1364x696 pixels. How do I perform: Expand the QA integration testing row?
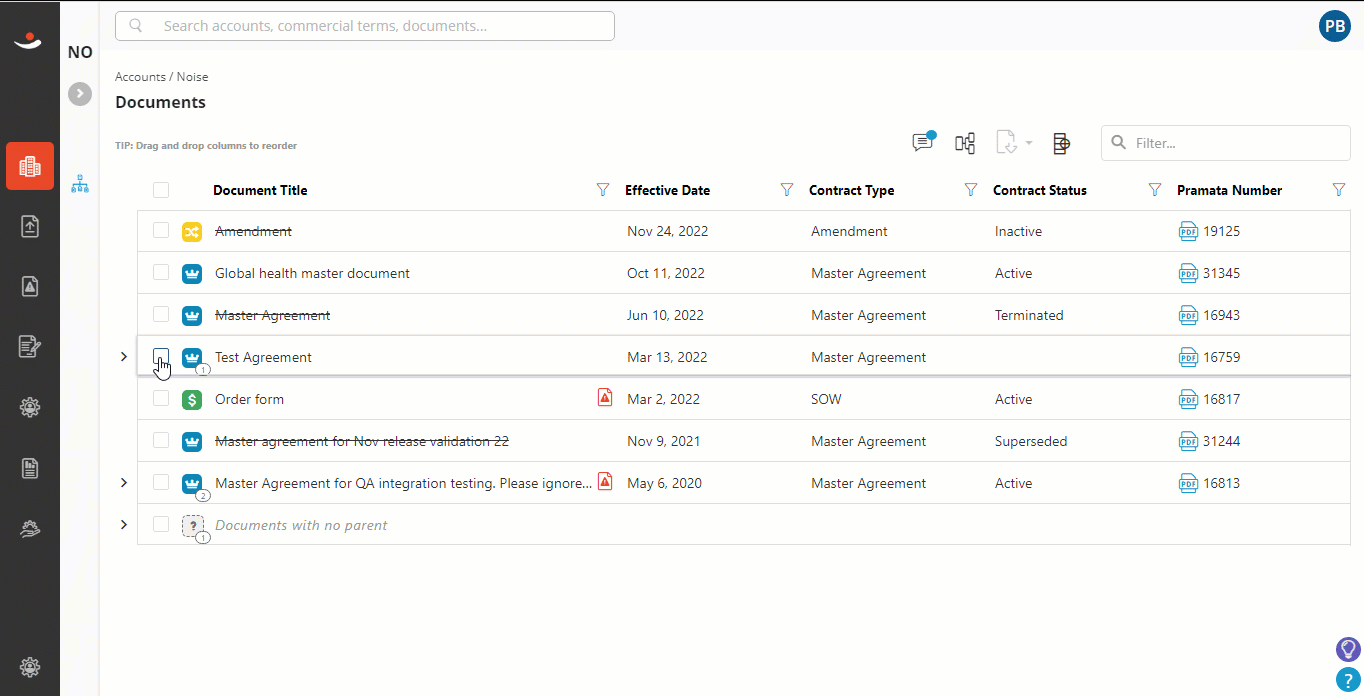pyautogui.click(x=124, y=483)
